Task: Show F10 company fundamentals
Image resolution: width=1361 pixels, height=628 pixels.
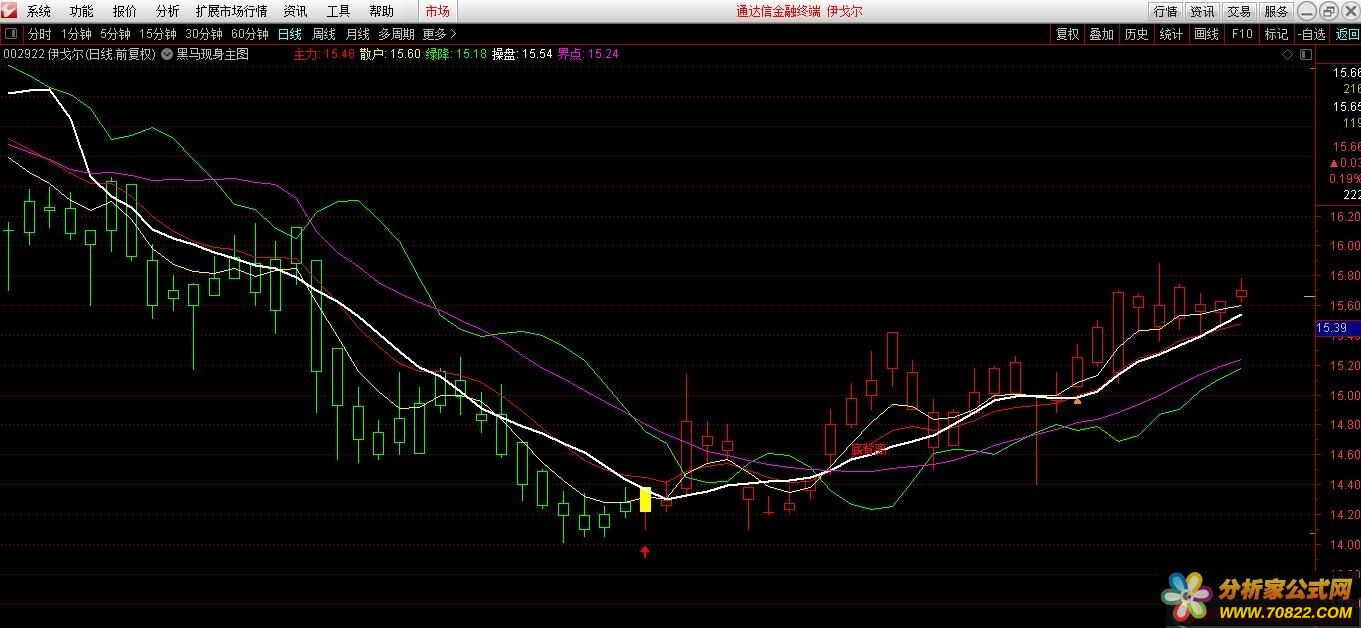Action: (1242, 33)
